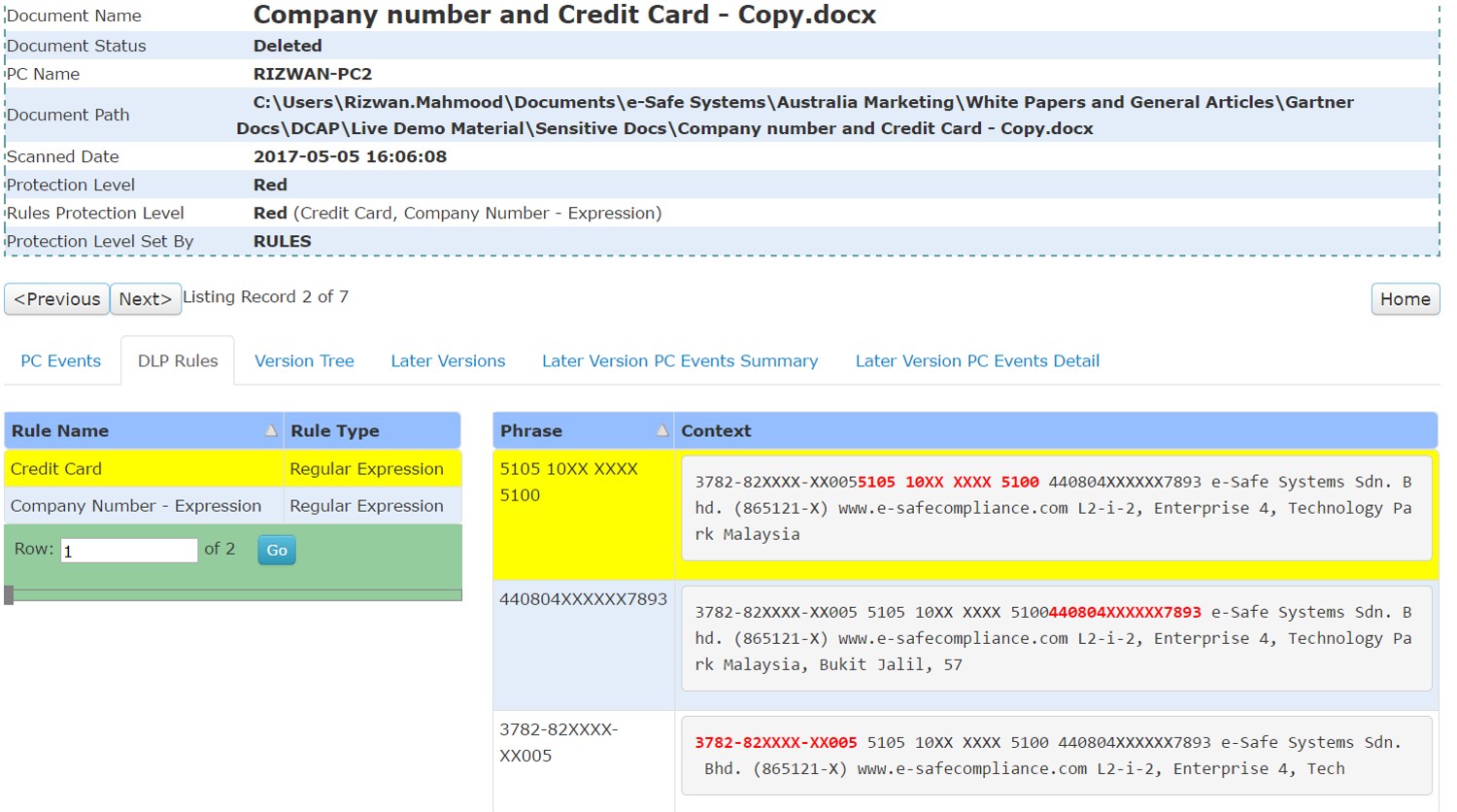Select the Credit Card rule row

(x=56, y=469)
